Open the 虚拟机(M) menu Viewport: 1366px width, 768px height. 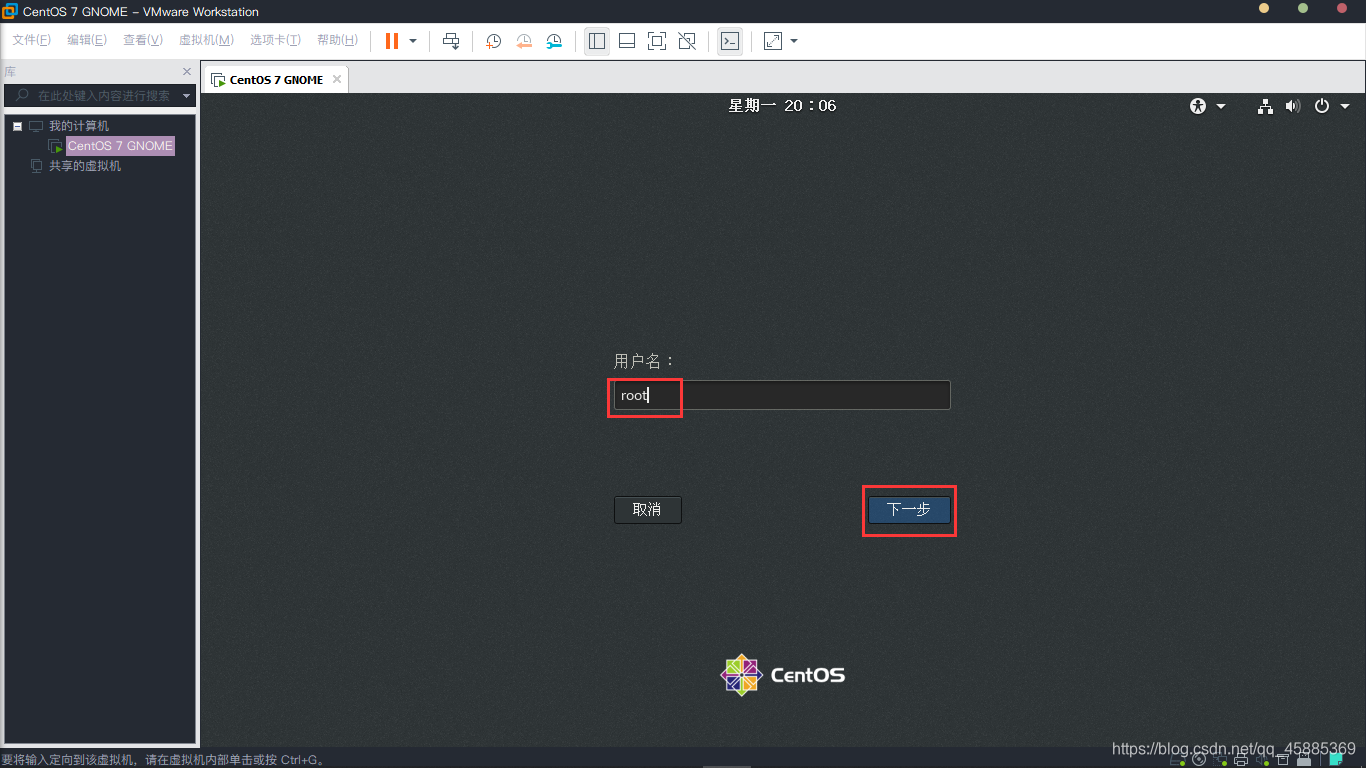(206, 40)
